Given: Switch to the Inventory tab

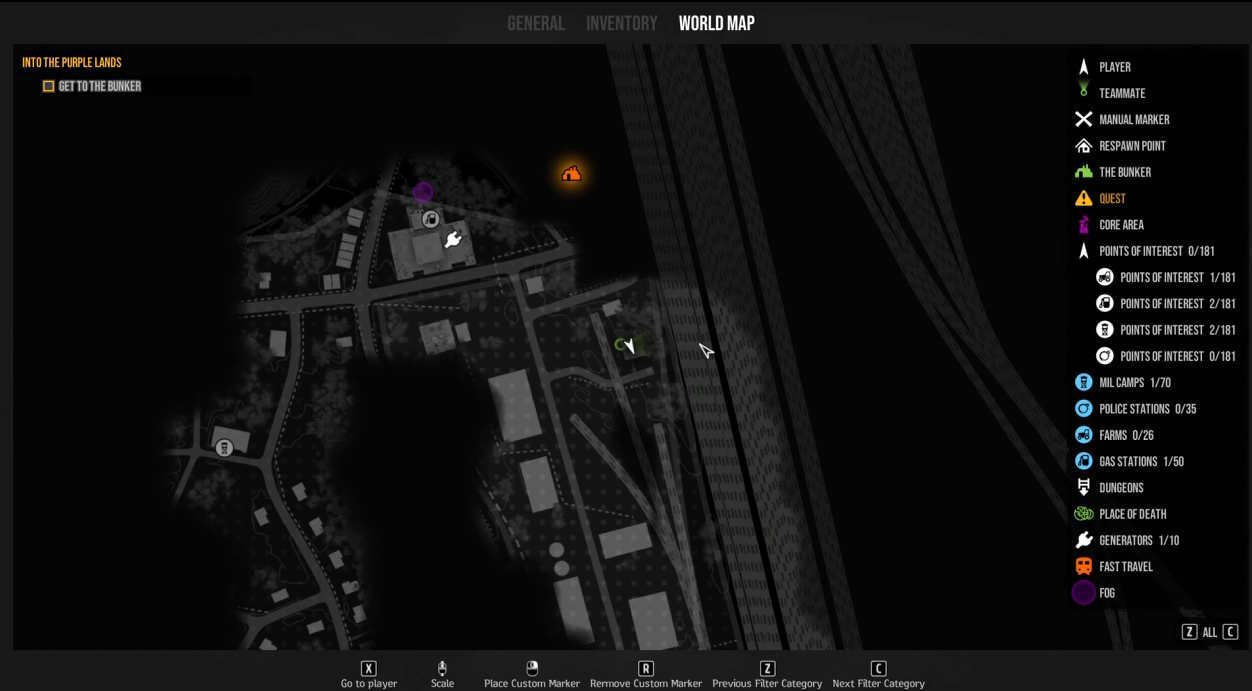Looking at the screenshot, I should 621,23.
